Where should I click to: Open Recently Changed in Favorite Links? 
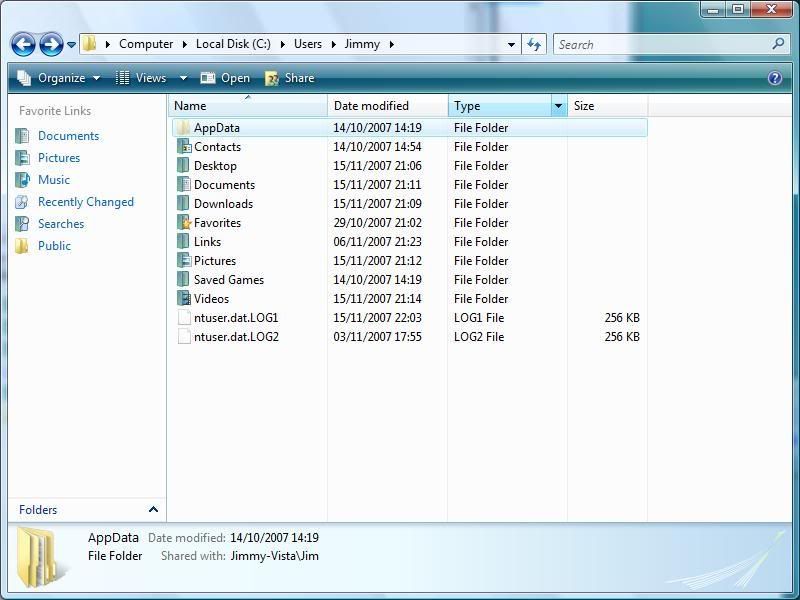tap(86, 202)
